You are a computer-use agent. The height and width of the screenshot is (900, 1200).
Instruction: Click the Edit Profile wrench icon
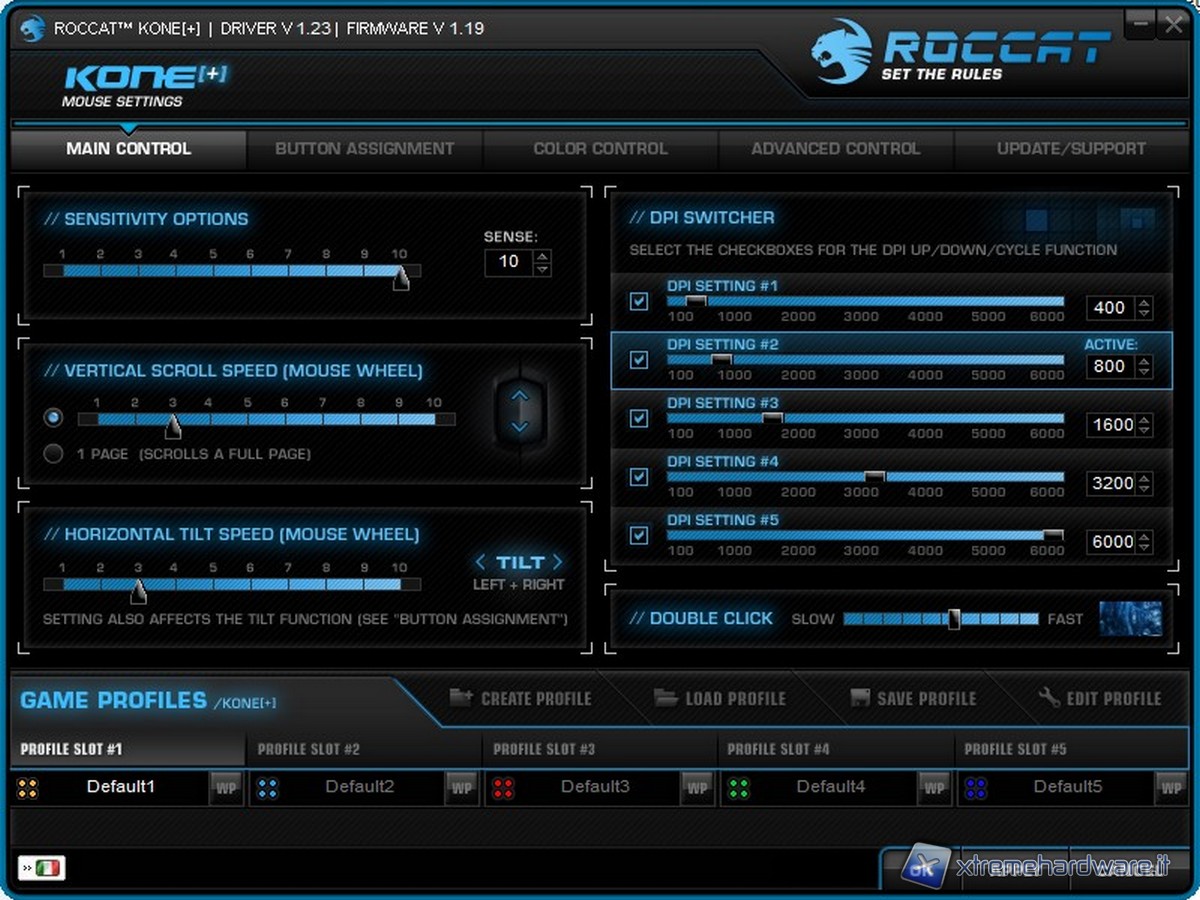tap(1049, 697)
